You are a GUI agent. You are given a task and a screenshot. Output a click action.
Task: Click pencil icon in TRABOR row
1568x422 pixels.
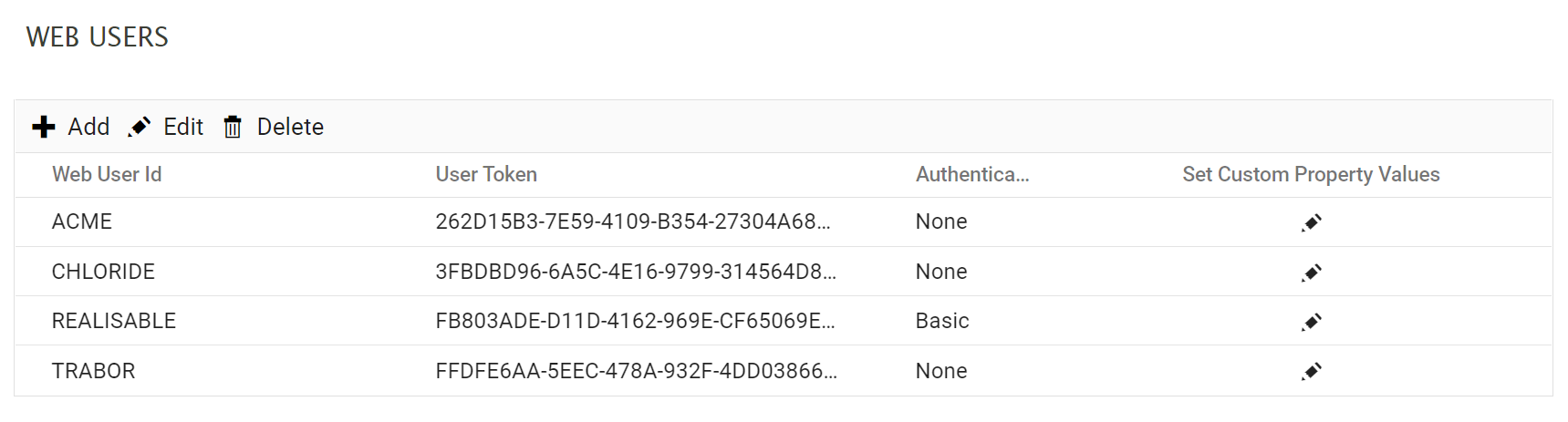[x=1311, y=371]
